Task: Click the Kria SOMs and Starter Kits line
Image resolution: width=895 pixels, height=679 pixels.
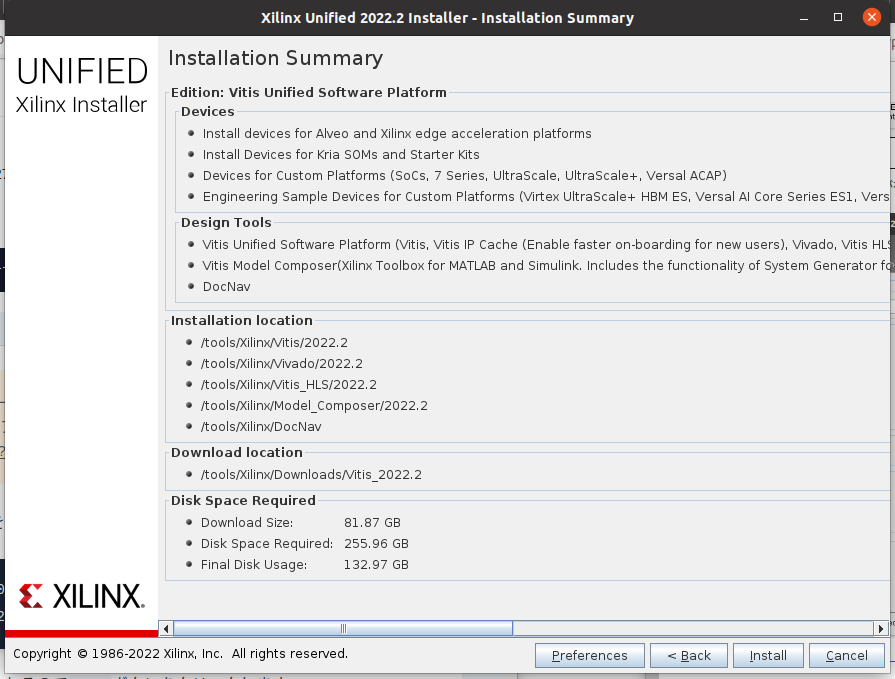Action: [x=341, y=155]
